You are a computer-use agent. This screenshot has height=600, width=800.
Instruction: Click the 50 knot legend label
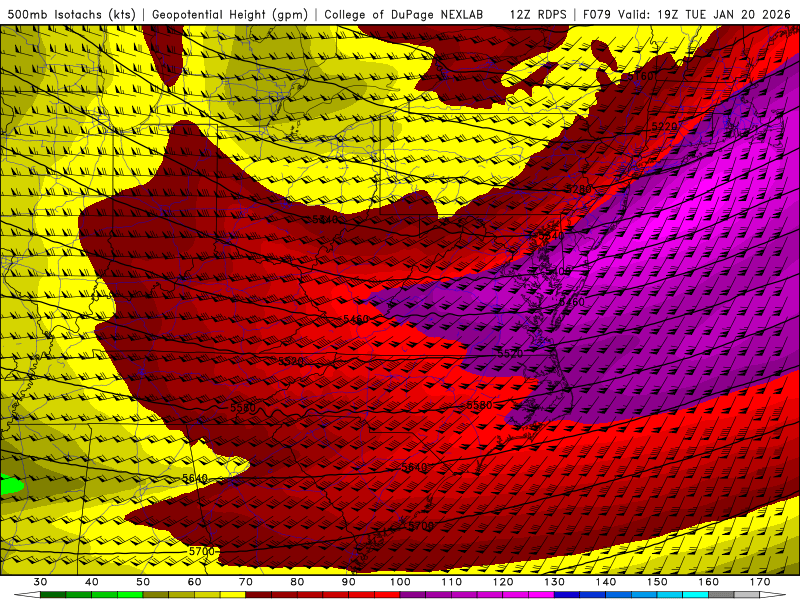tap(143, 582)
